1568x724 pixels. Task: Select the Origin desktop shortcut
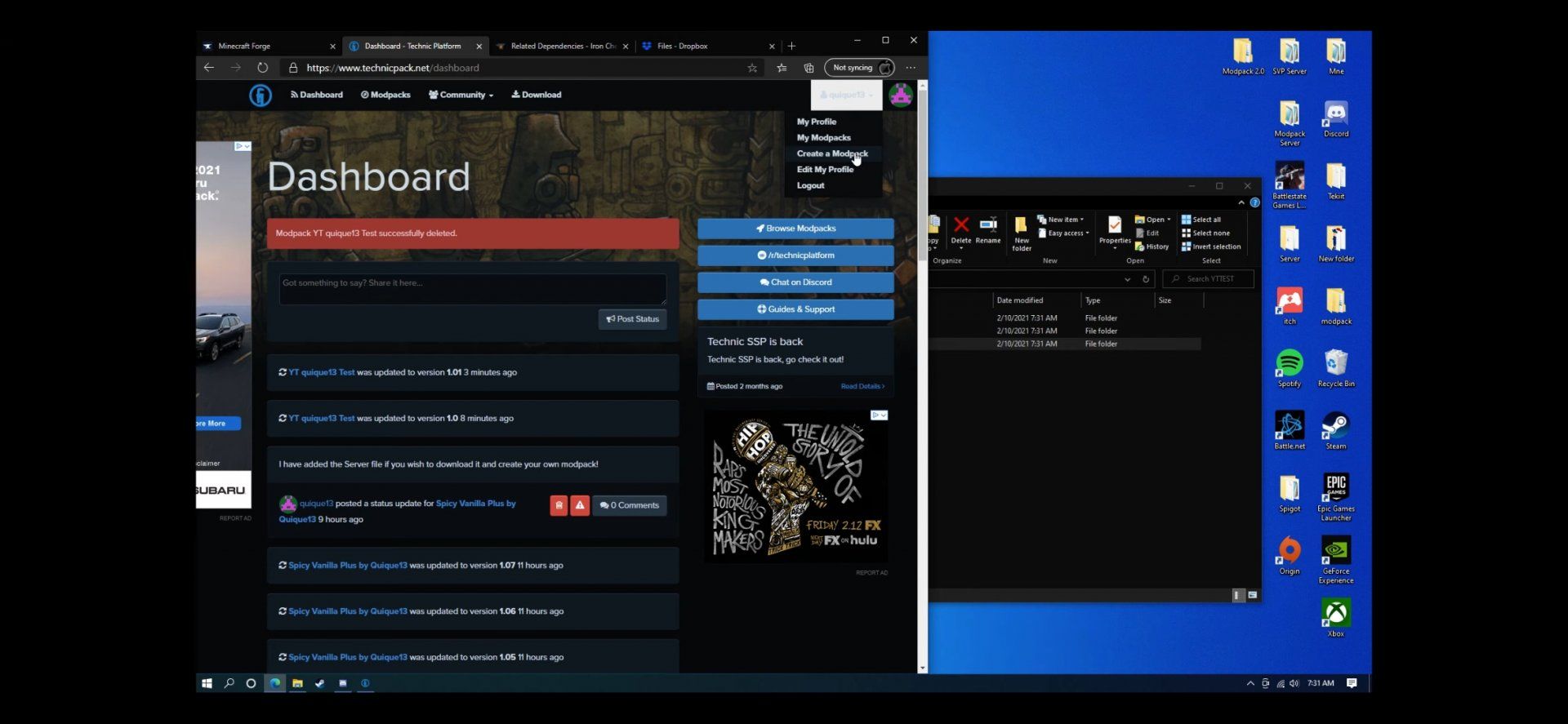coord(1290,556)
